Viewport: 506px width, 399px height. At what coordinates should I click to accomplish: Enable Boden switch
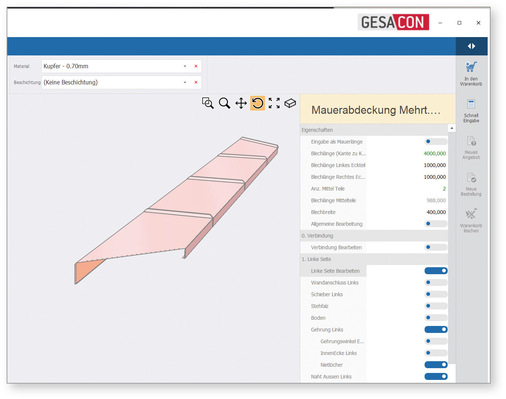tap(436, 318)
